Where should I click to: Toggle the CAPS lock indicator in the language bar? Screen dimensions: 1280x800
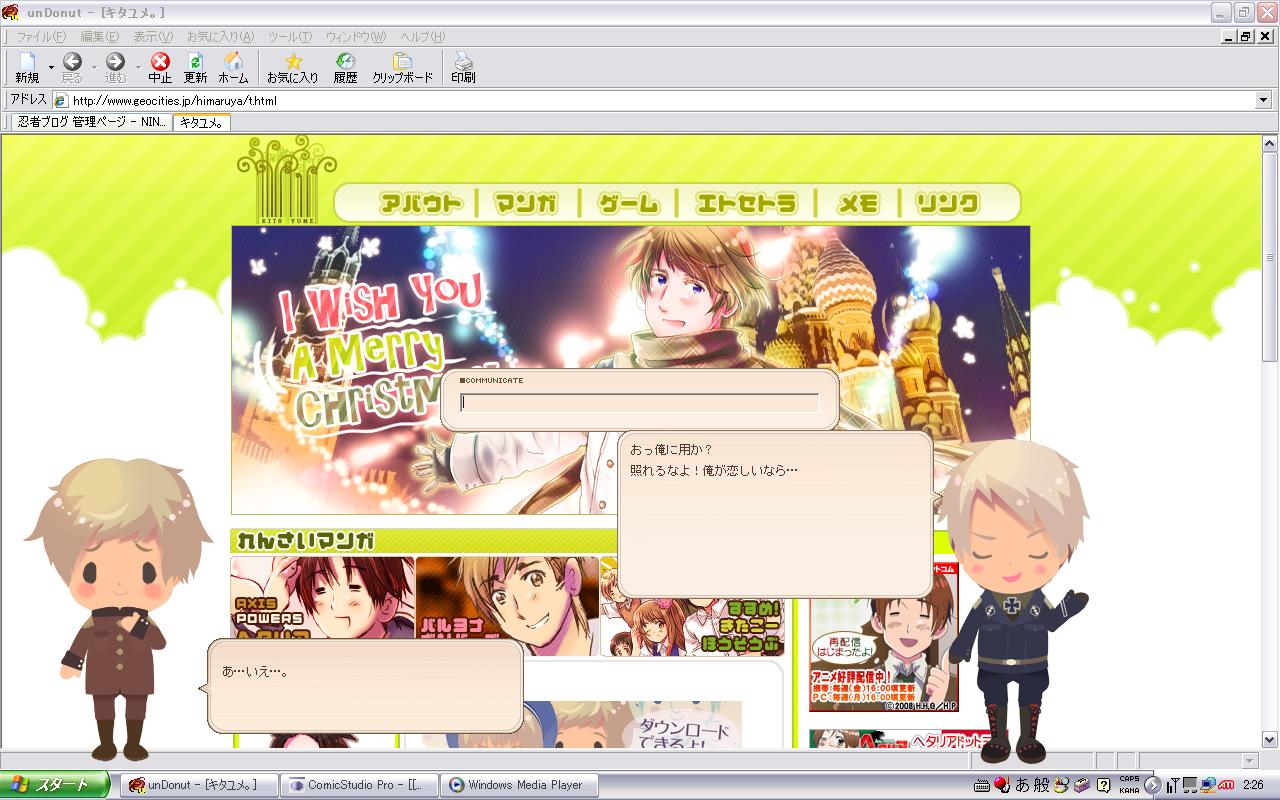[1129, 779]
